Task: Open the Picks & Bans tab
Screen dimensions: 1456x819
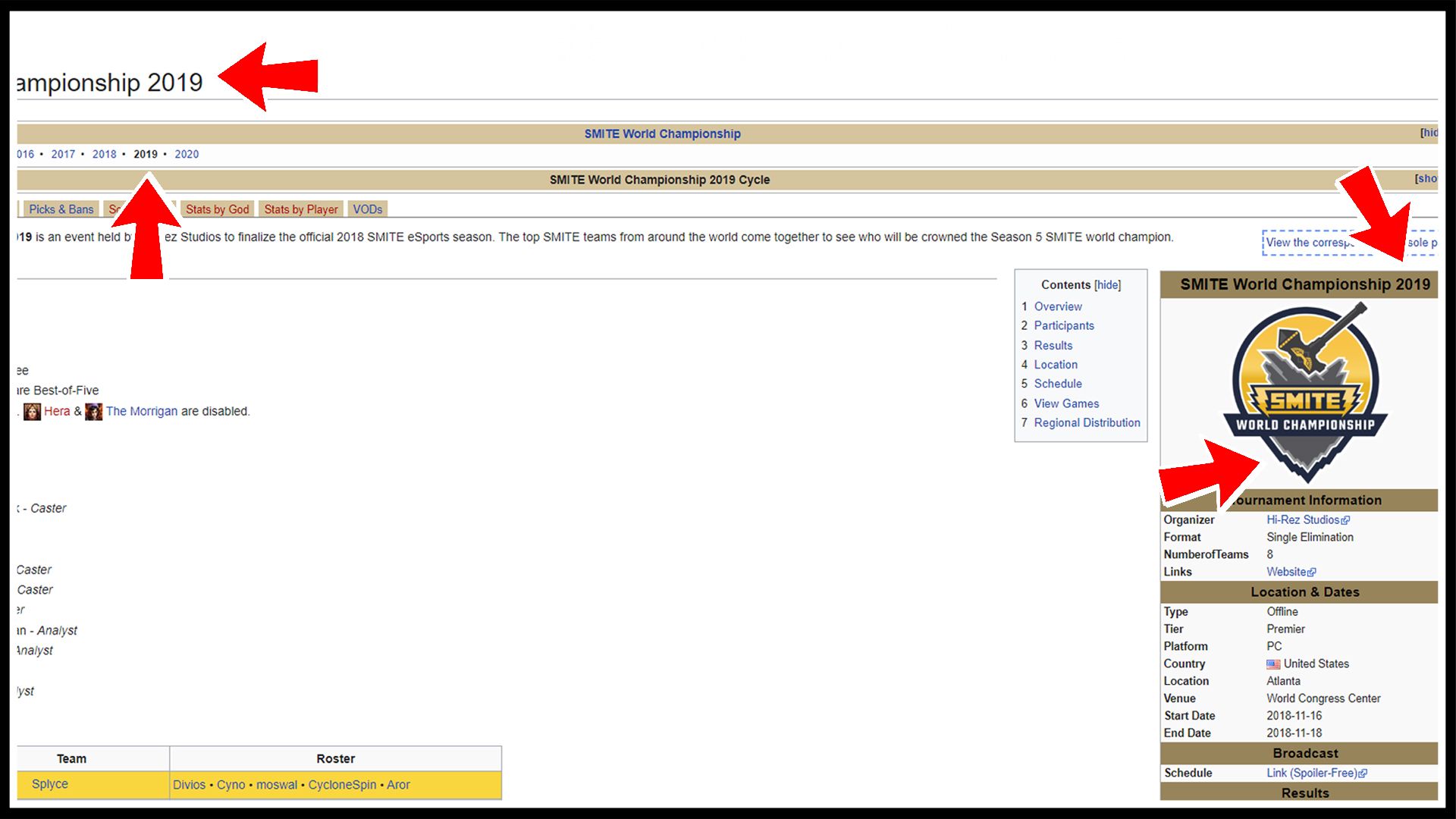Action: point(61,209)
